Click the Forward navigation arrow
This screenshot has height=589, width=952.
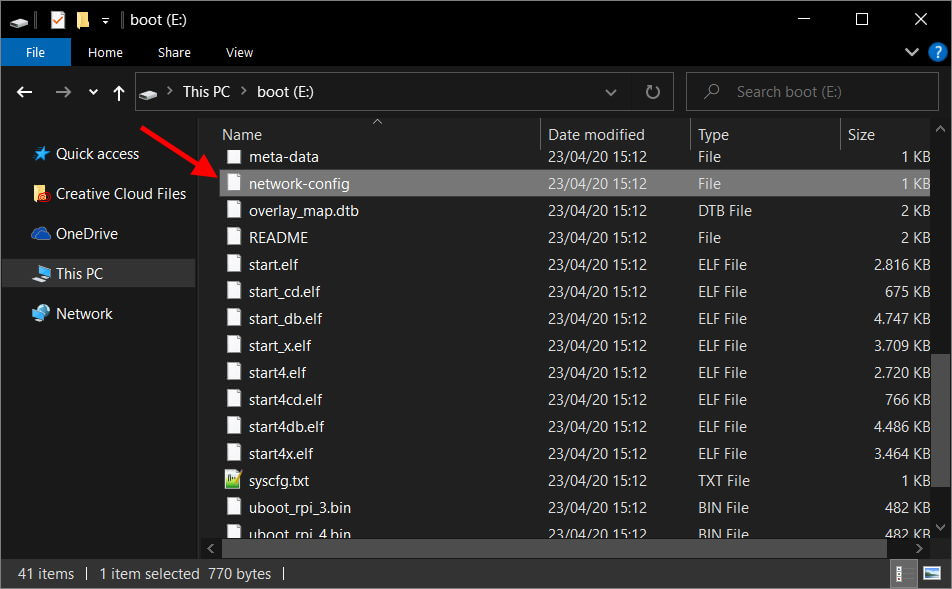(63, 92)
